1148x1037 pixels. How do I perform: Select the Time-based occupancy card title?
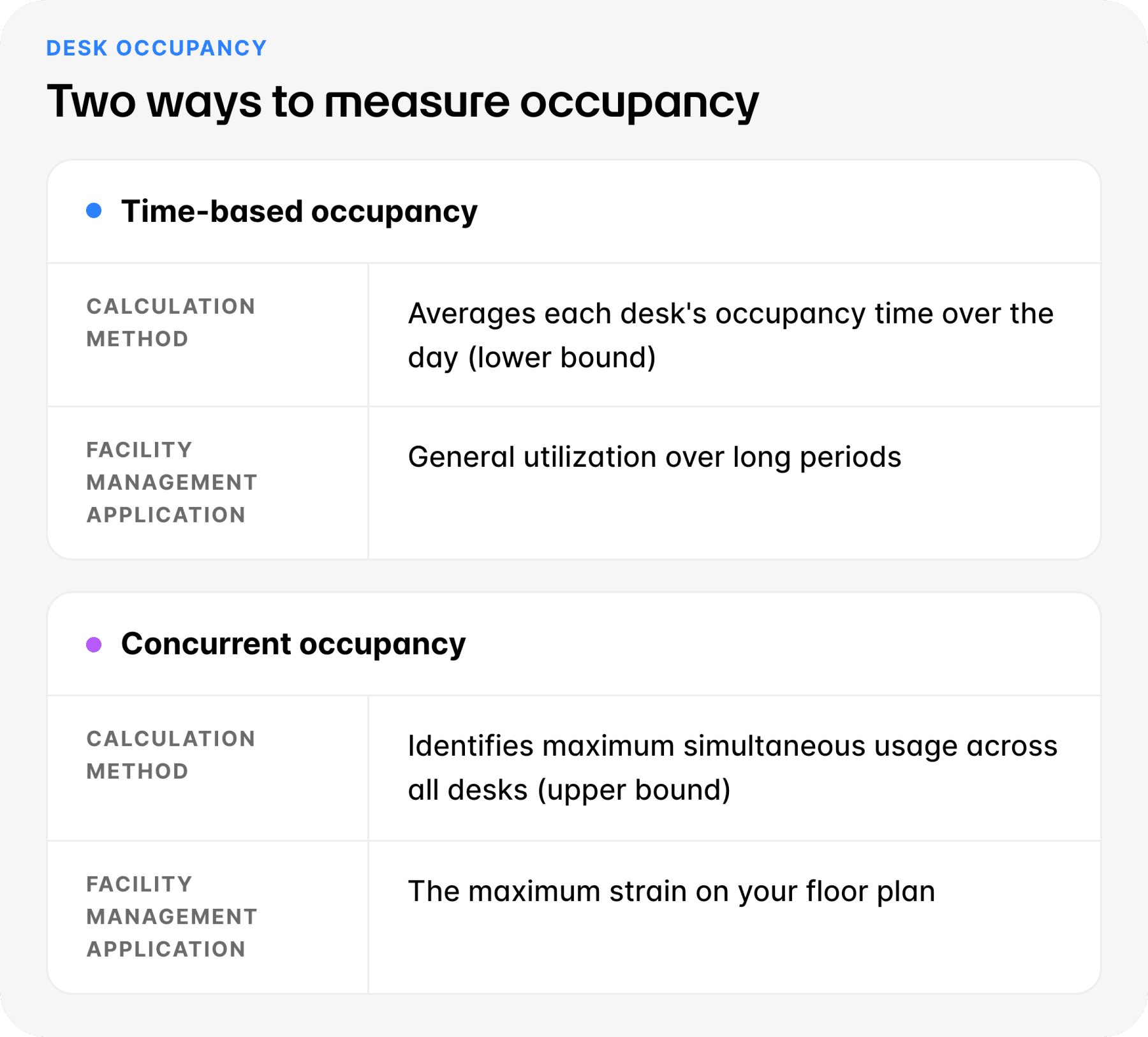tap(299, 212)
